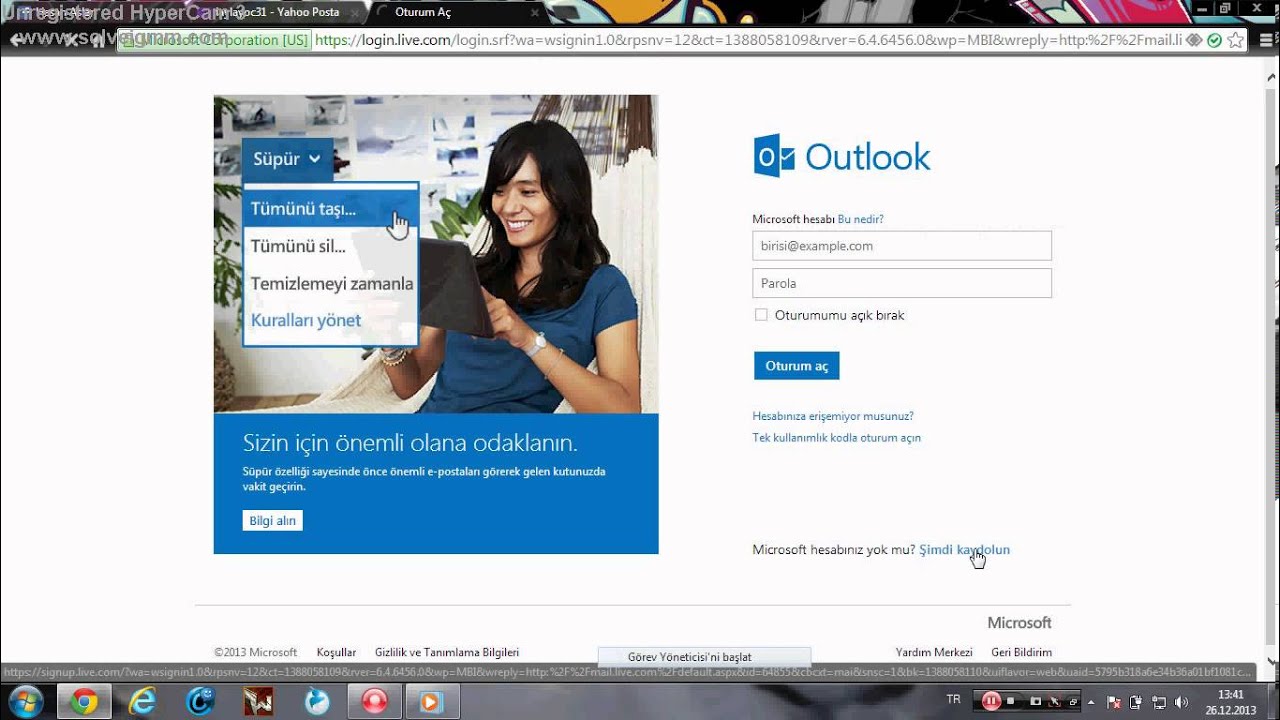This screenshot has width=1280, height=720.
Task: Open the clock showing 13:41
Action: [1232, 702]
